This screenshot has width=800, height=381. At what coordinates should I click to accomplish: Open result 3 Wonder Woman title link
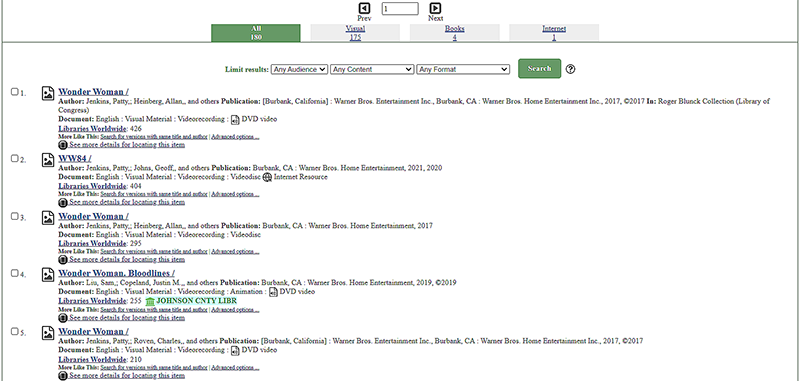point(93,216)
